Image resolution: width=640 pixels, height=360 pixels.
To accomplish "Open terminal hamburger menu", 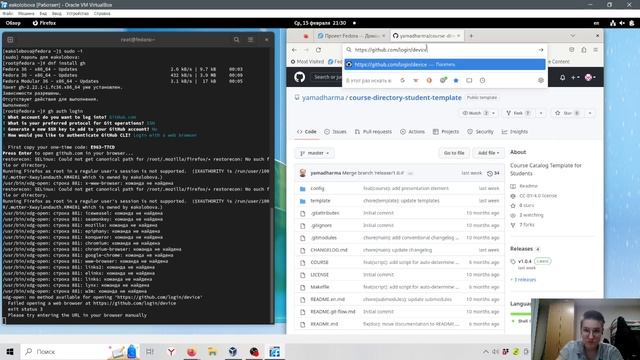I will tap(251, 40).
